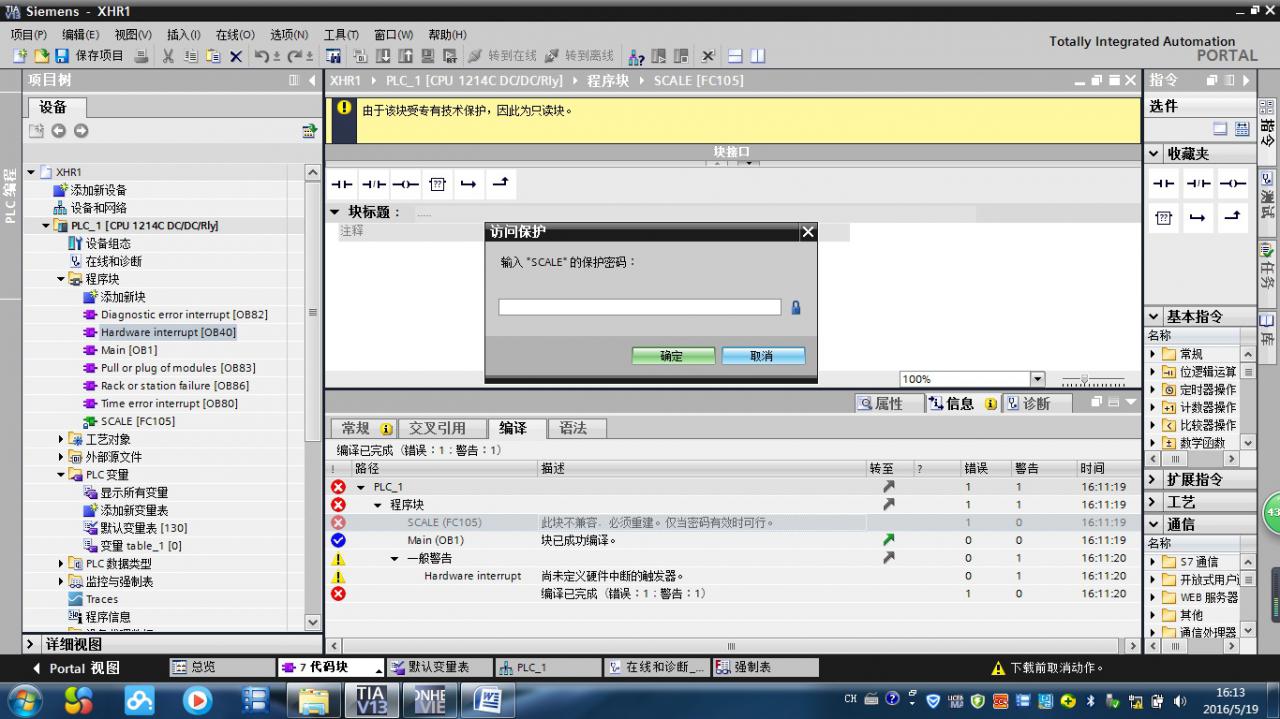Open 强制表 in bottom editor bar
1280x719 pixels.
click(x=765, y=668)
